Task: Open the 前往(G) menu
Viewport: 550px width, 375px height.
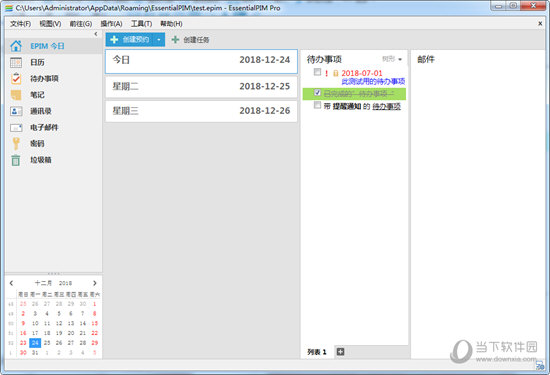Action: pos(81,24)
